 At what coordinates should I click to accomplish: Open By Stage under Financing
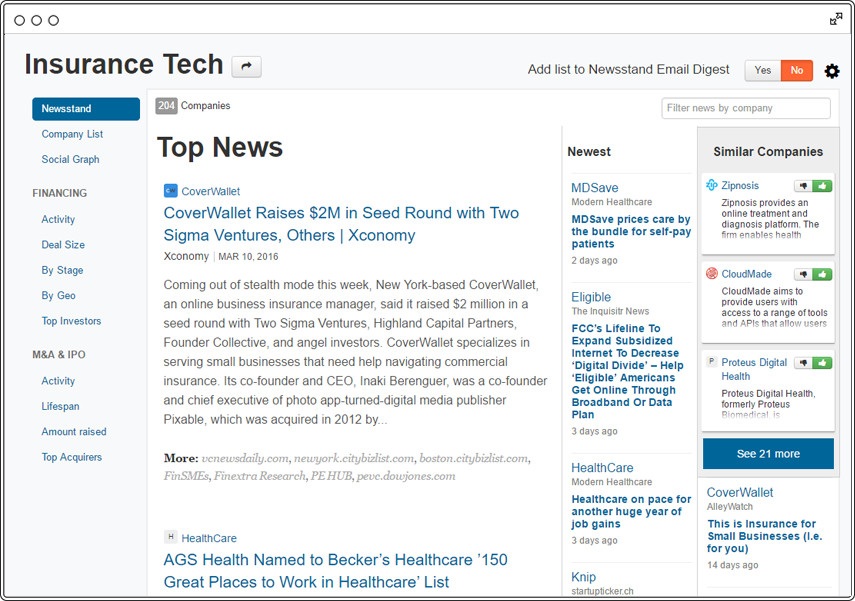click(62, 270)
